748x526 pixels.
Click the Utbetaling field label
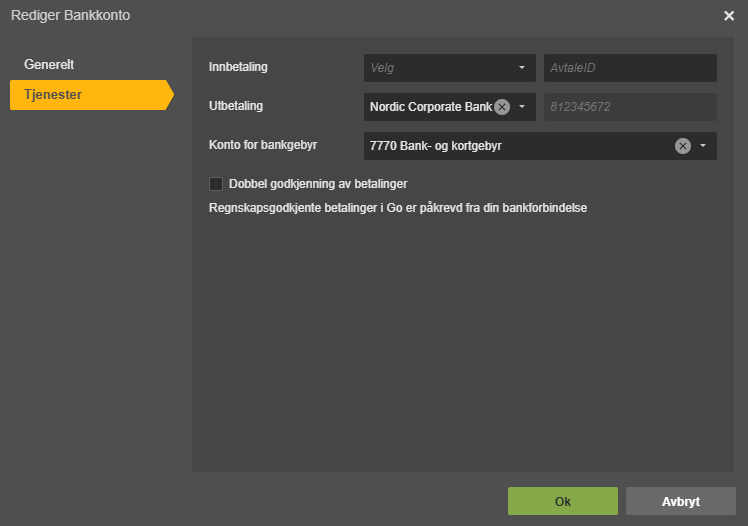[x=236, y=106]
